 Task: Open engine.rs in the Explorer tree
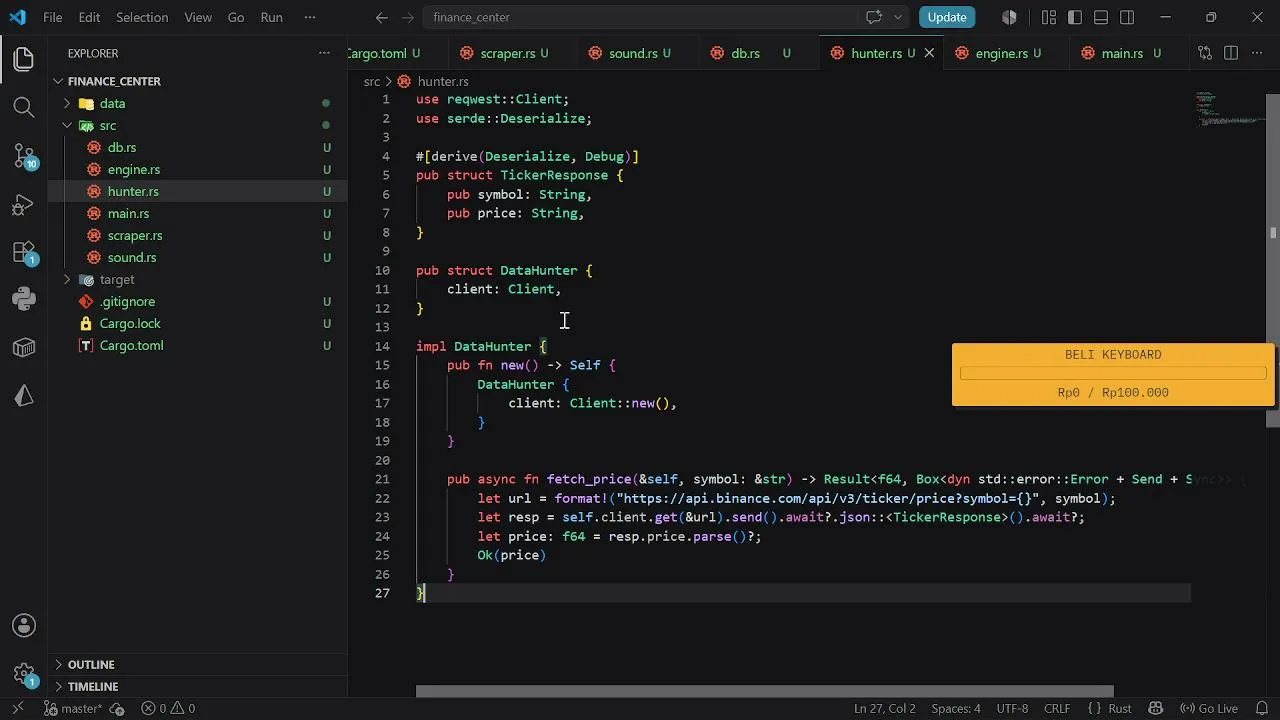click(134, 169)
